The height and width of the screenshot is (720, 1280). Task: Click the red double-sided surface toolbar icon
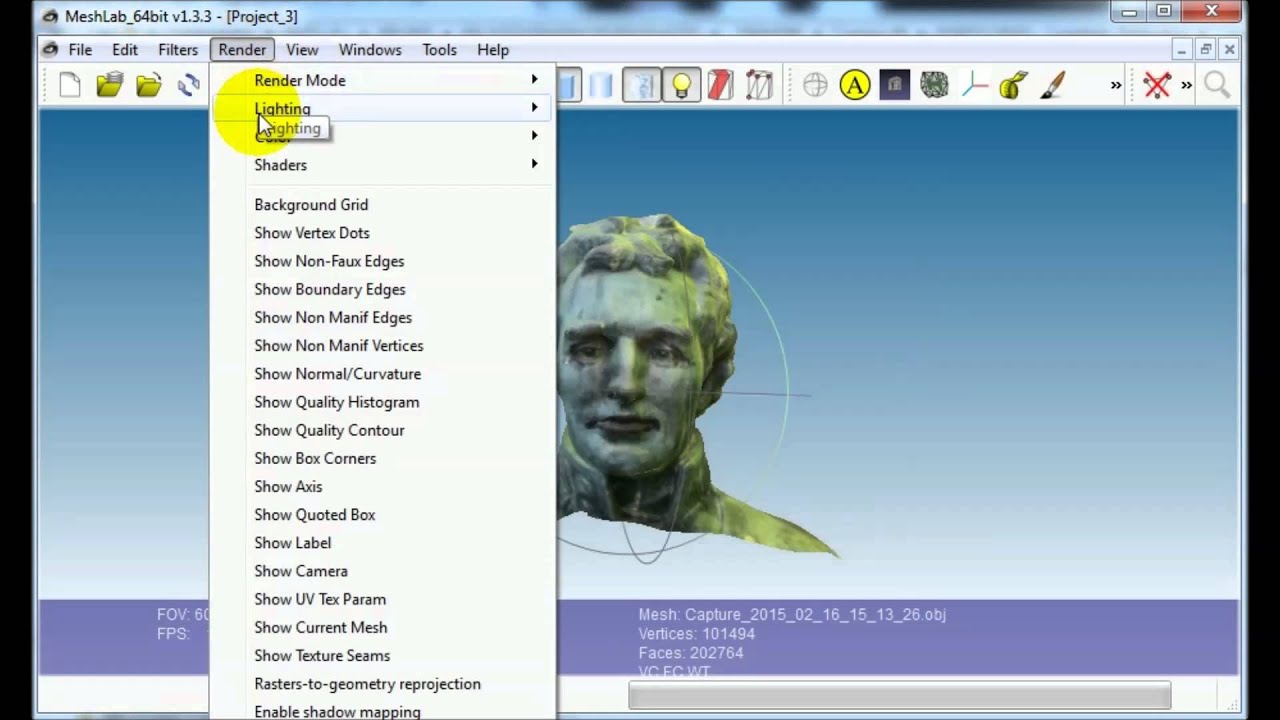(x=720, y=86)
